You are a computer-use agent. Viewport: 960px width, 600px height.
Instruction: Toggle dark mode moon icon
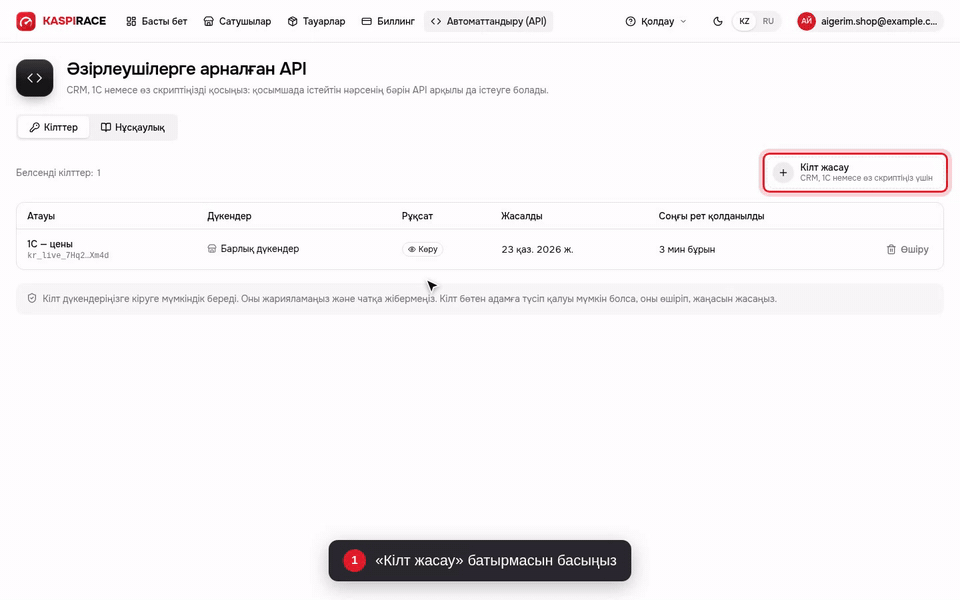coord(718,21)
